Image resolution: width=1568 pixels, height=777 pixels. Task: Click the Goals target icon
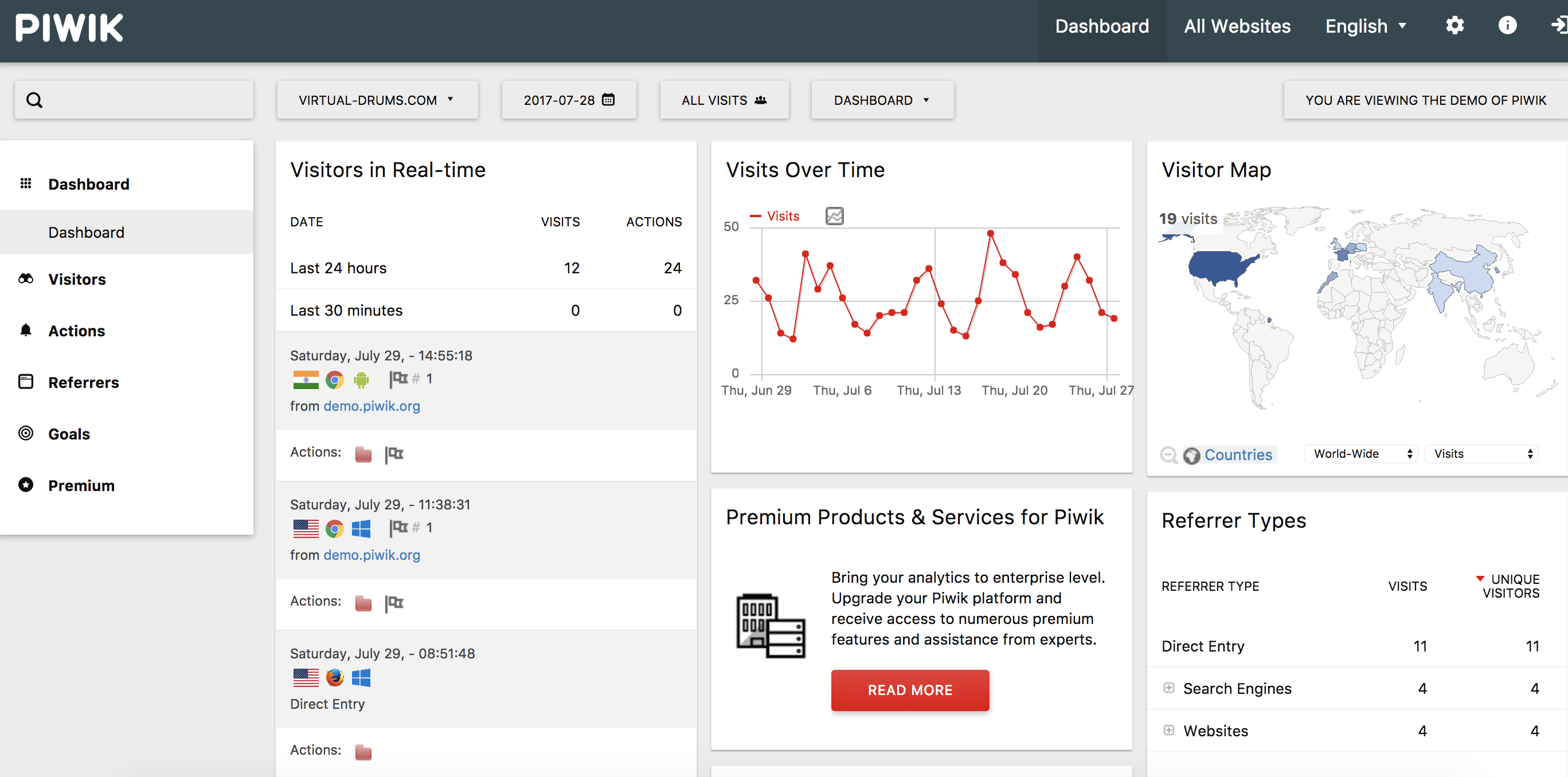(26, 433)
